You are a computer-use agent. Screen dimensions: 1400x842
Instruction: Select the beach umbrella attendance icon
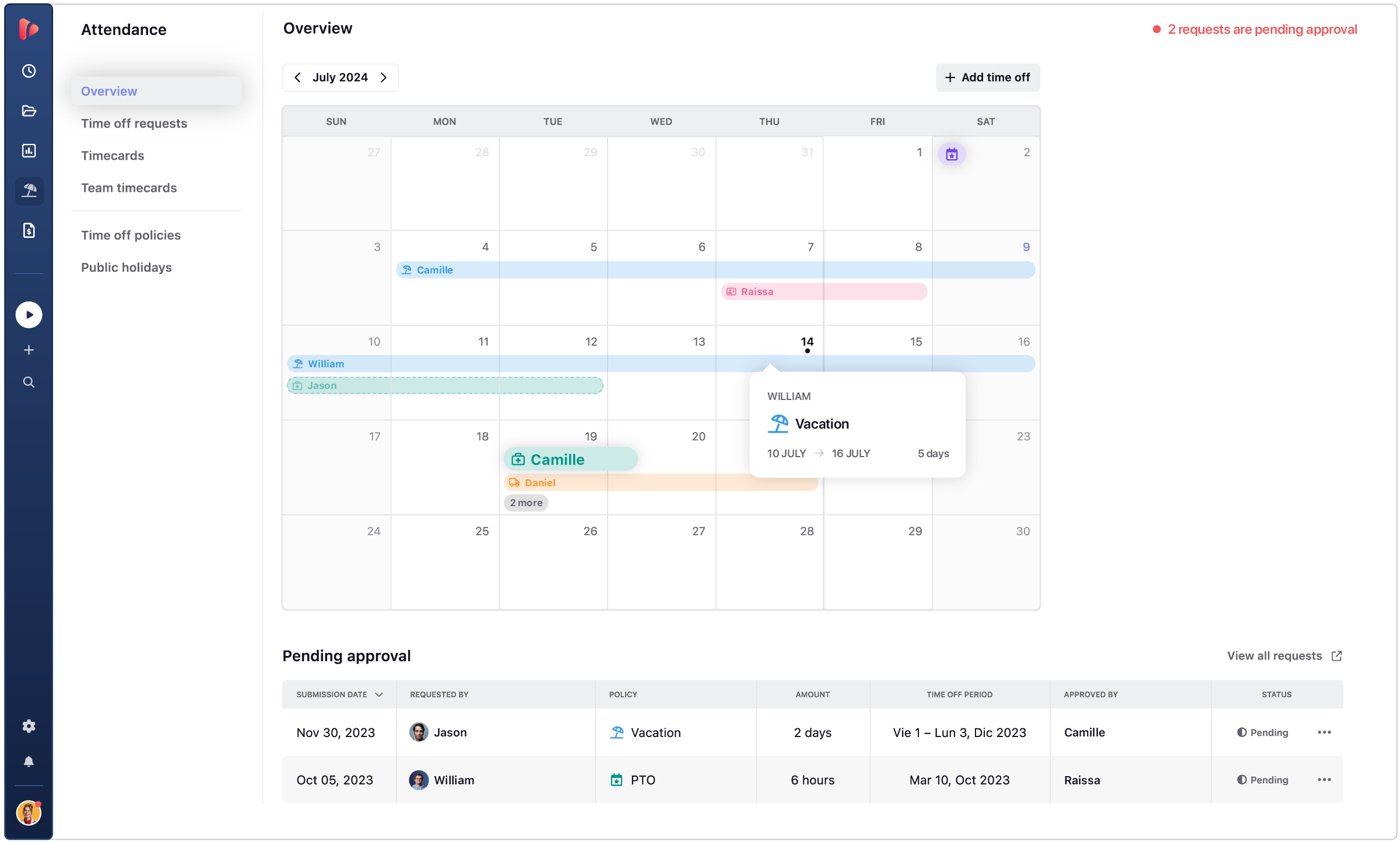pyautogui.click(x=29, y=191)
